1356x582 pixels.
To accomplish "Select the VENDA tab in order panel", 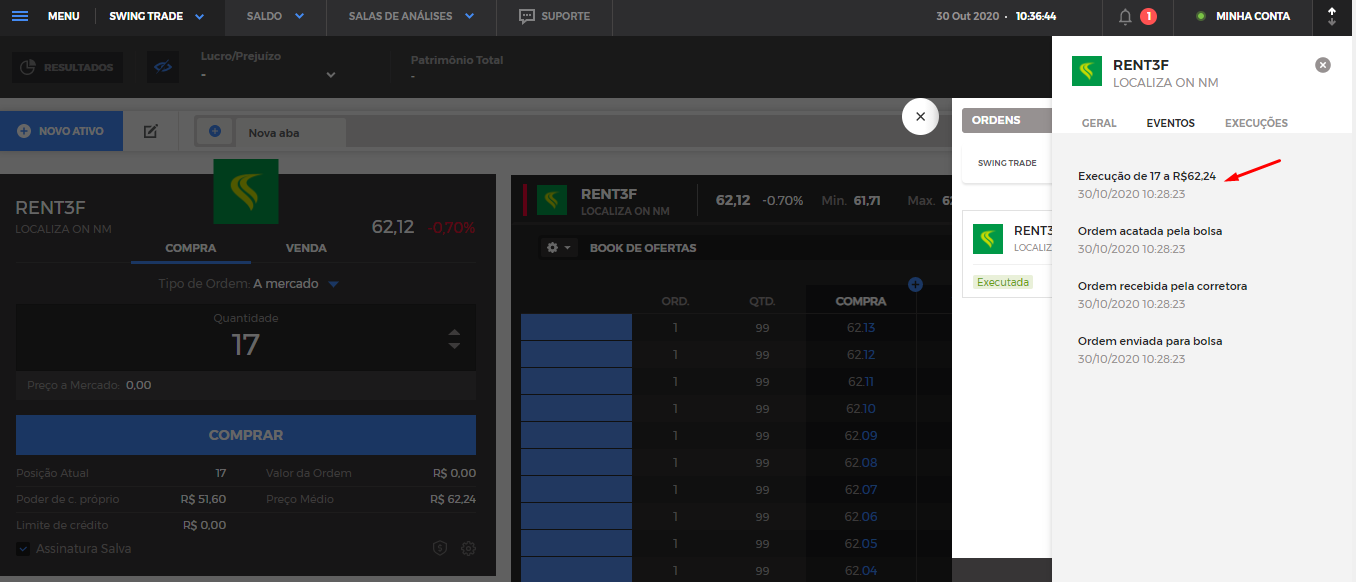I will tap(306, 248).
